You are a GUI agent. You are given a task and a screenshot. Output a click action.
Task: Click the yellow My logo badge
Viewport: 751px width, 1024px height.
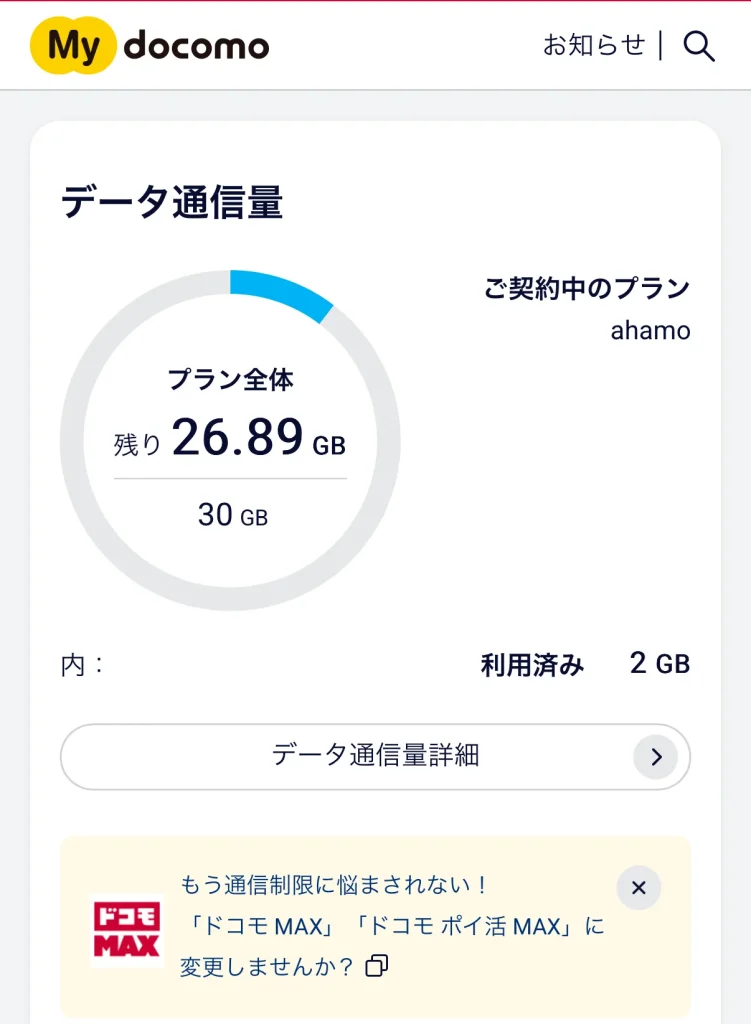point(74,46)
